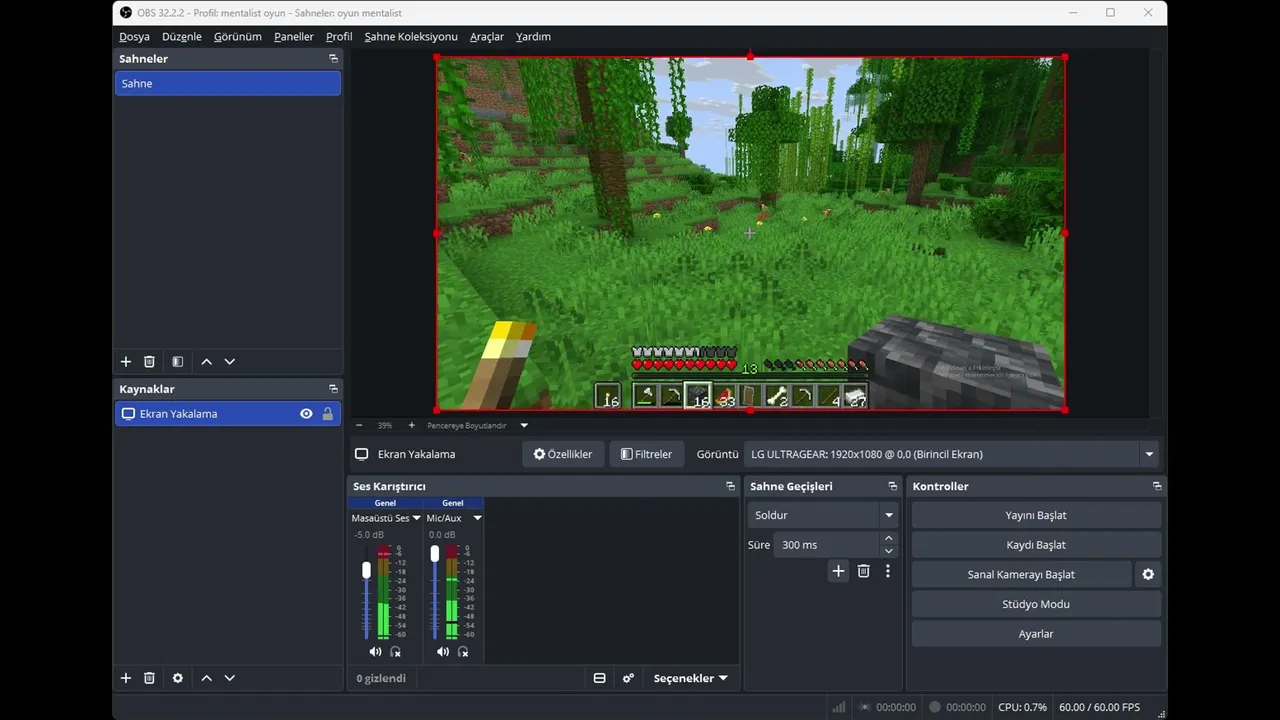Adjust the Mic/Aux volume slider
The width and height of the screenshot is (1280, 720).
[435, 553]
